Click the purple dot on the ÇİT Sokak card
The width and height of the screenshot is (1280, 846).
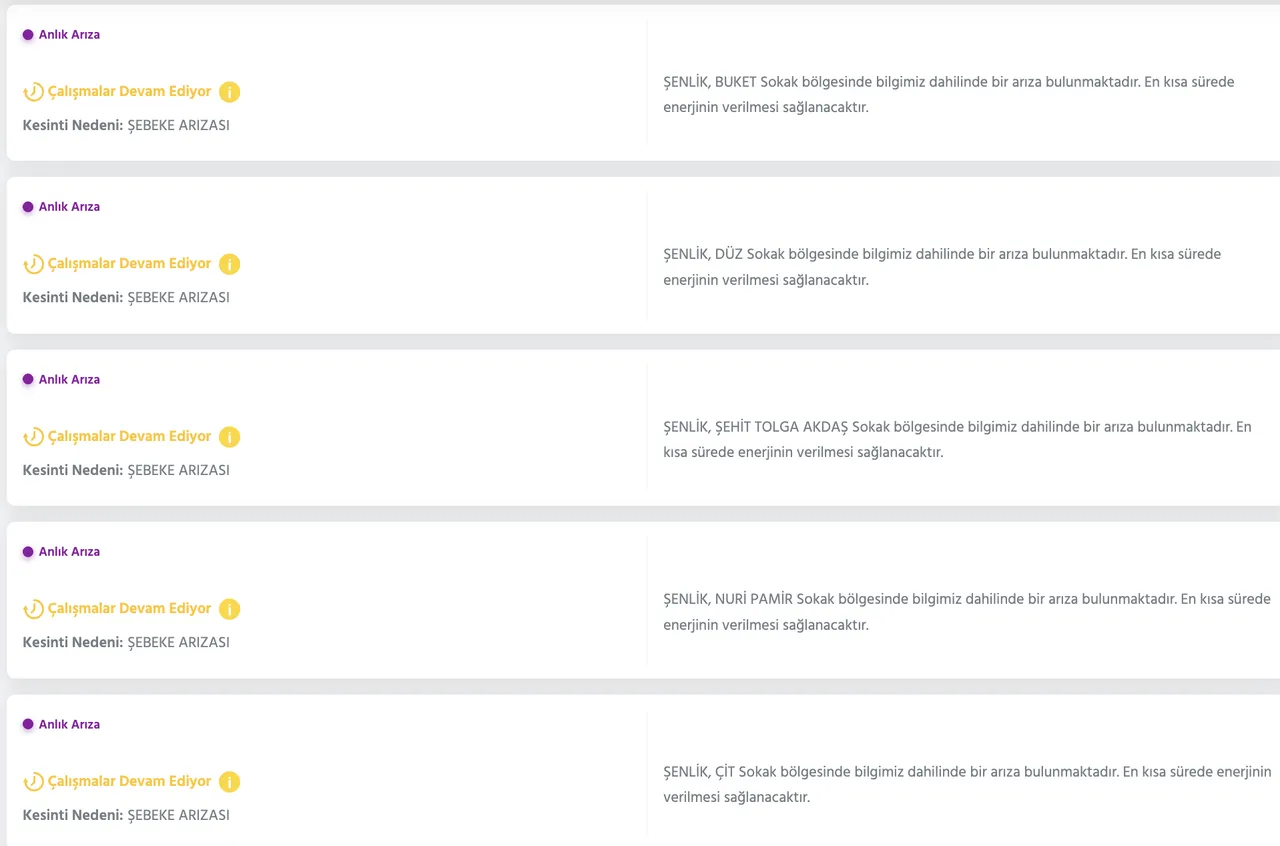click(x=28, y=724)
